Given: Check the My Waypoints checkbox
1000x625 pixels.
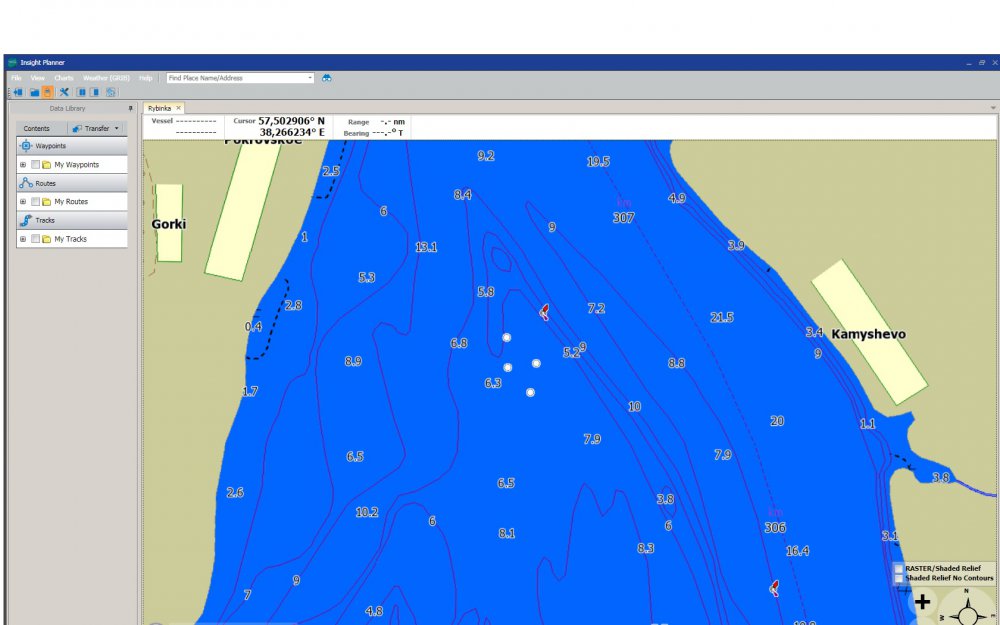Looking at the screenshot, I should pos(35,165).
